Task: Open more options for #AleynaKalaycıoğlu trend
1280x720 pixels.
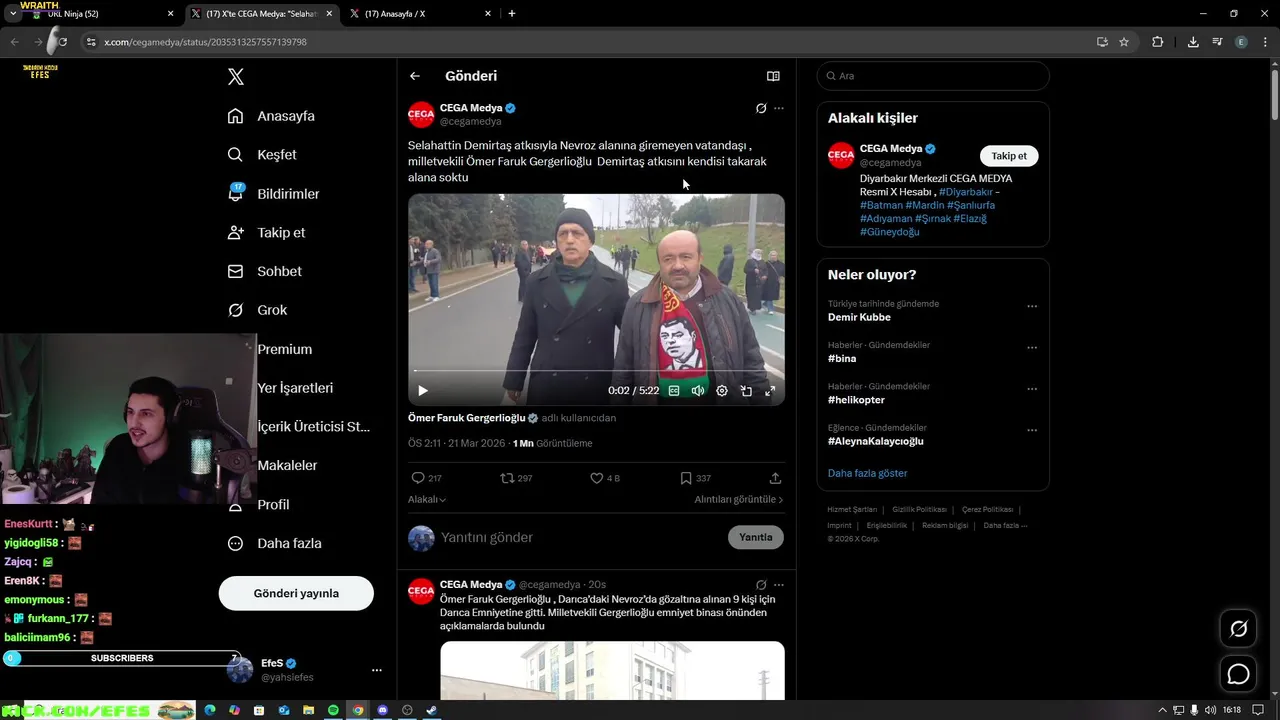Action: [x=1032, y=431]
